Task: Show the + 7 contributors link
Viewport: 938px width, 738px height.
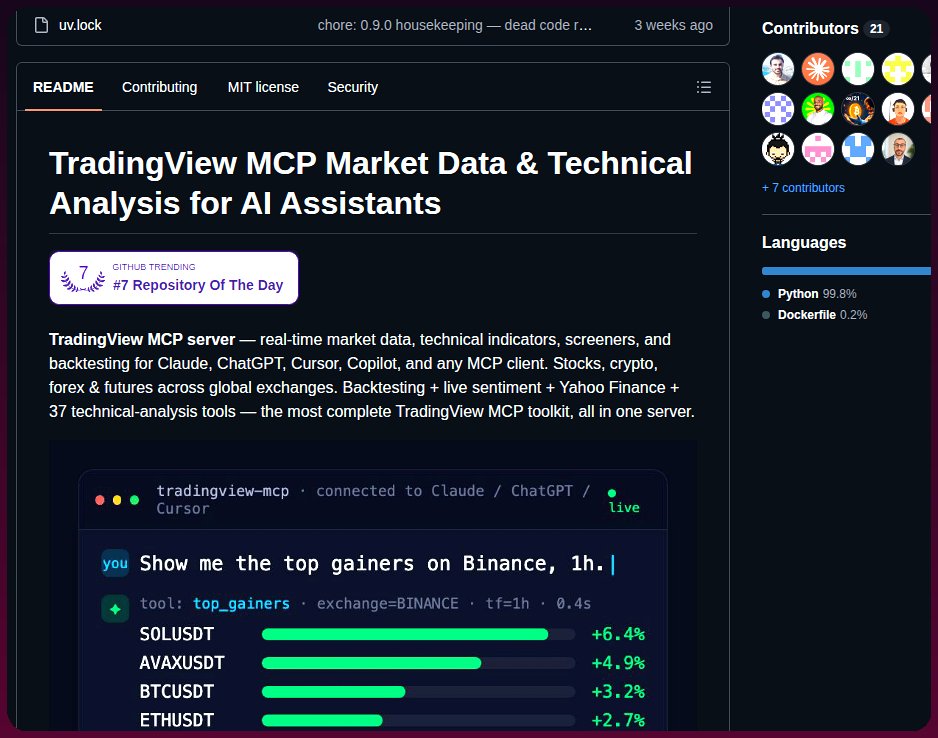Action: [x=803, y=188]
